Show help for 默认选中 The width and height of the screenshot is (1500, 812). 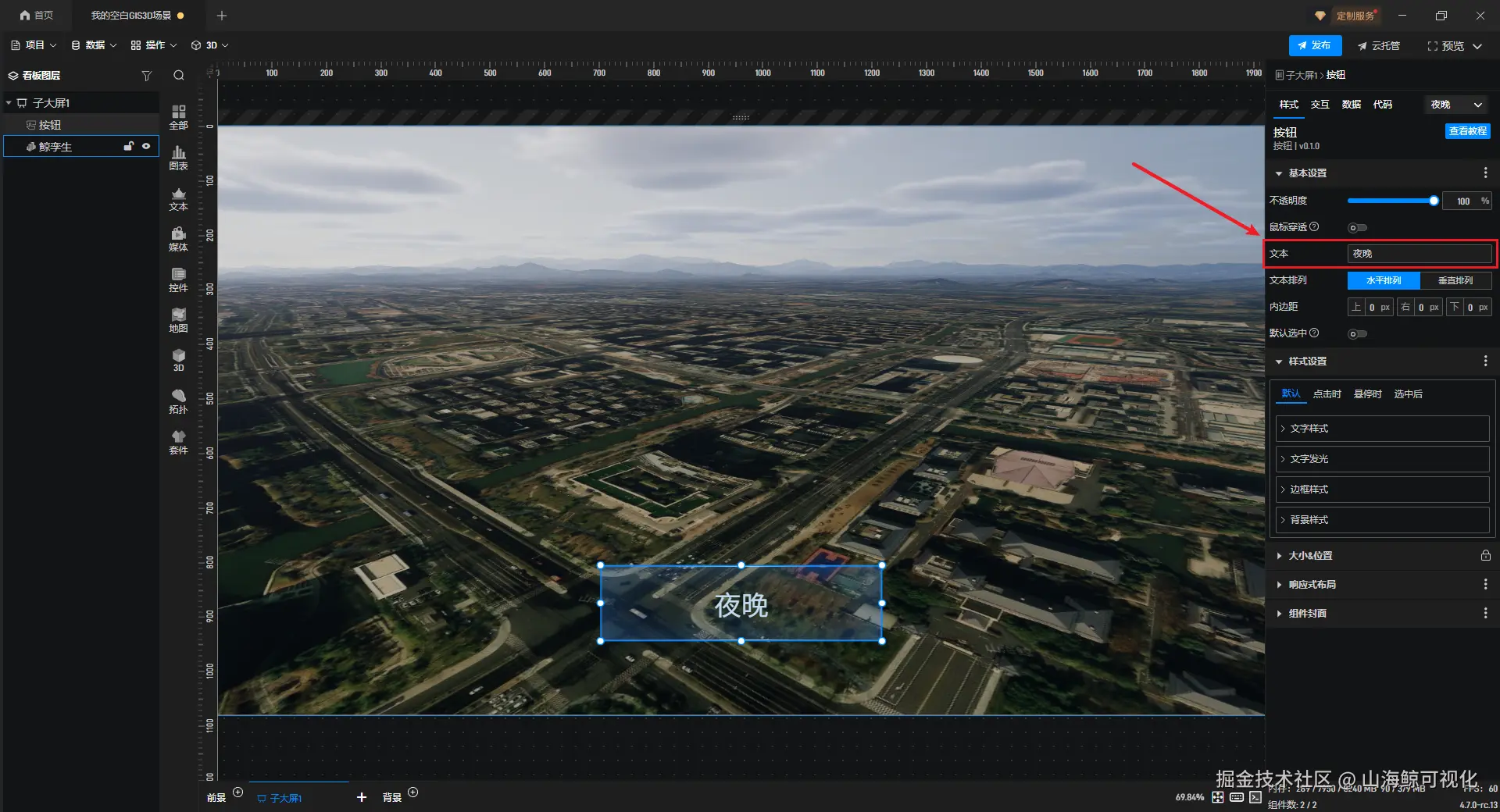click(1314, 333)
